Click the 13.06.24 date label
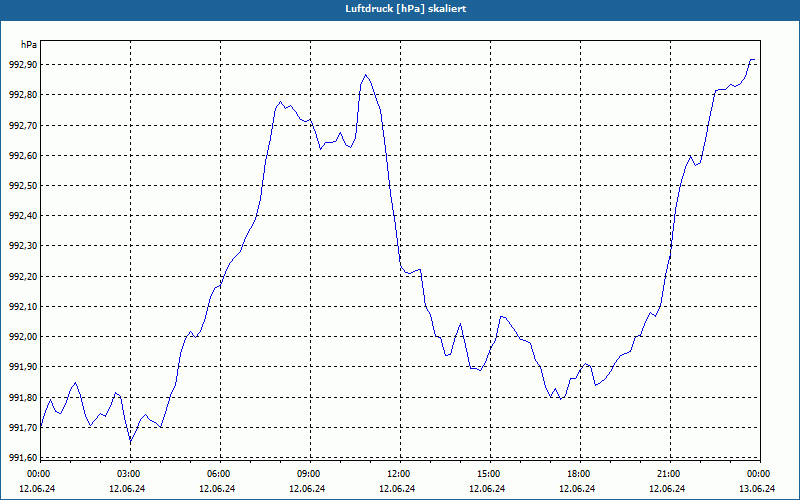 click(757, 489)
